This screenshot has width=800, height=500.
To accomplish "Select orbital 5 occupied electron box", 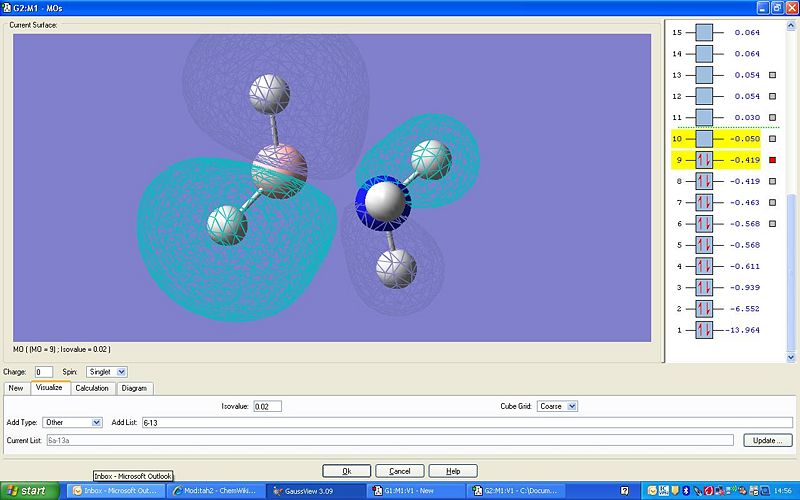I will 704,245.
